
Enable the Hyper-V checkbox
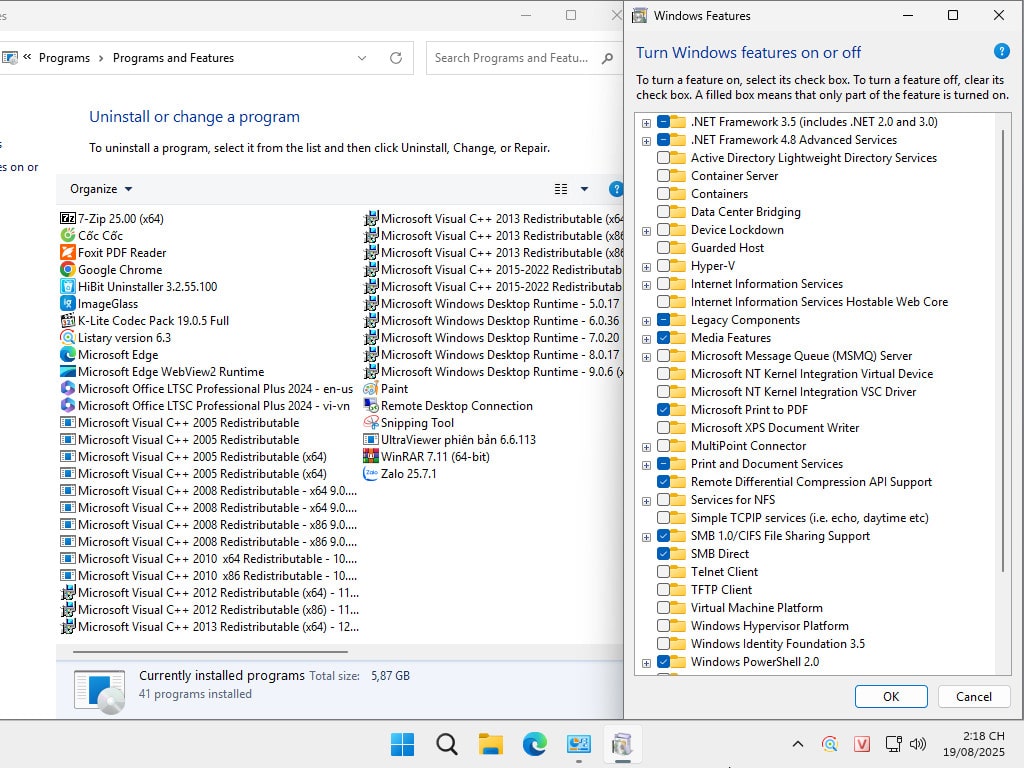(x=663, y=265)
